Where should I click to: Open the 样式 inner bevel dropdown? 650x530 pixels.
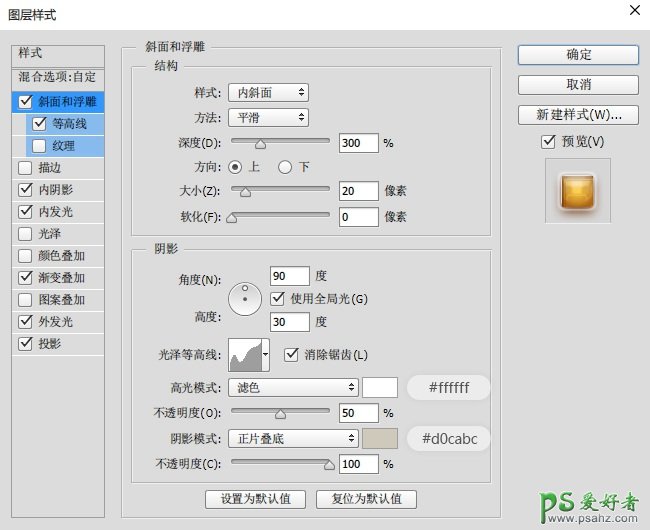pos(267,93)
